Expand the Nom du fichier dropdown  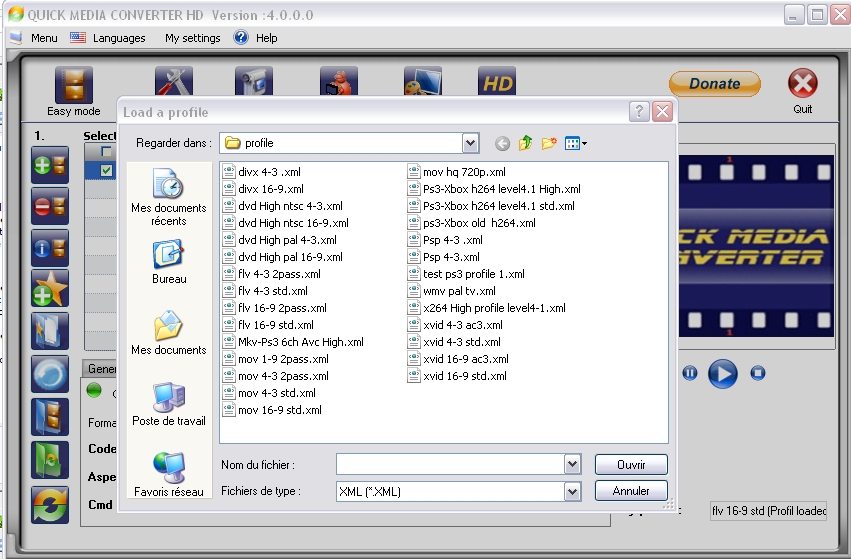(x=572, y=465)
